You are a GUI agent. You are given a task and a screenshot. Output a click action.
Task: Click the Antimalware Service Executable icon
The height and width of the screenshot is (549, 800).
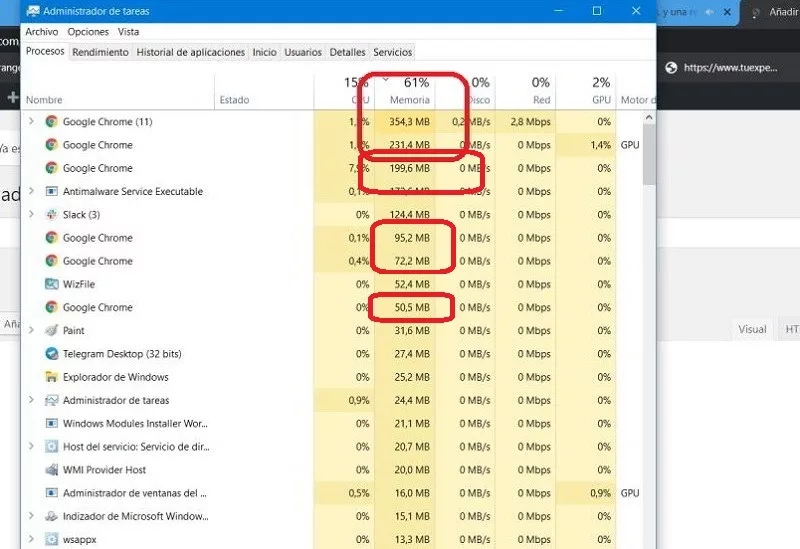(52, 192)
